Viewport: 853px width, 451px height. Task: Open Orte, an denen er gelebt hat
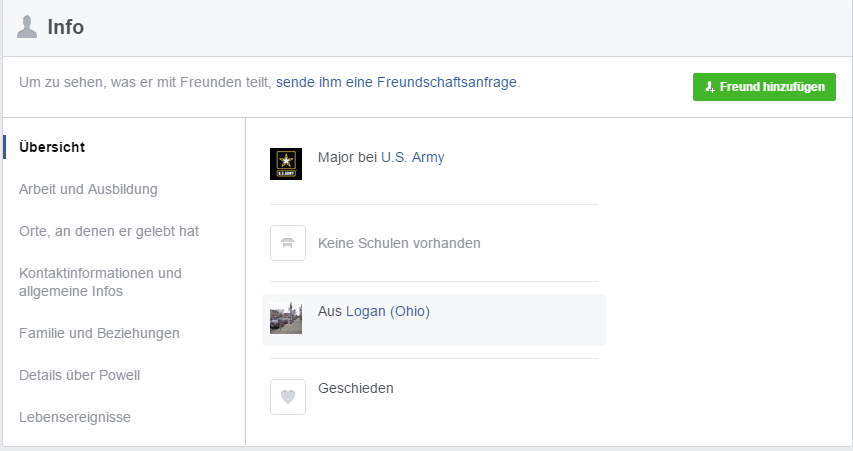109,231
